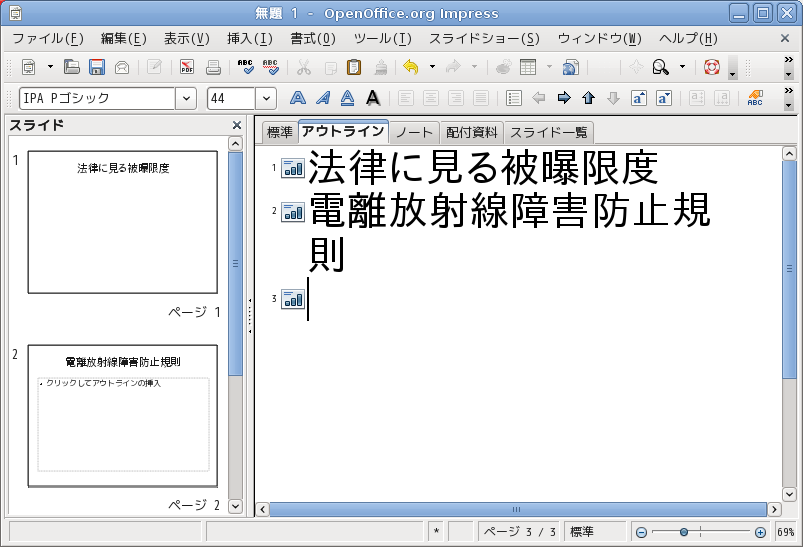Open the New document type dropdown arrow
This screenshot has width=803, height=547.
pos(50,67)
